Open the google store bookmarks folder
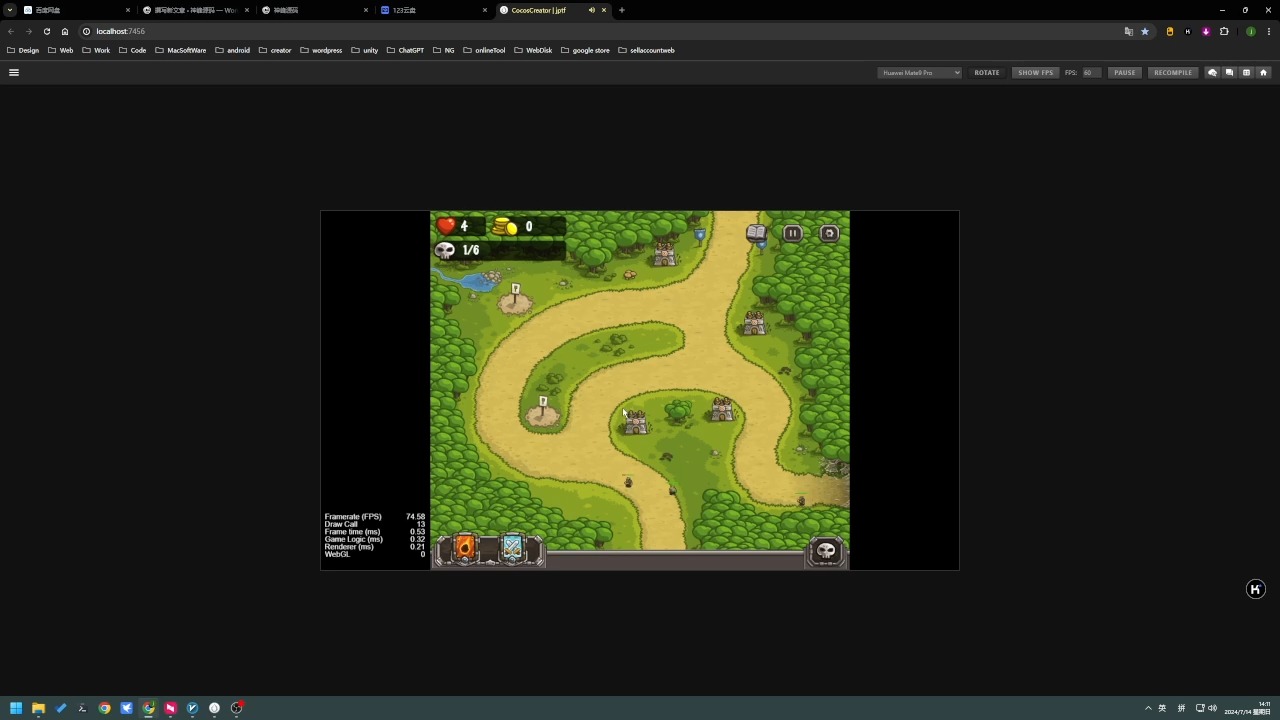 (585, 50)
